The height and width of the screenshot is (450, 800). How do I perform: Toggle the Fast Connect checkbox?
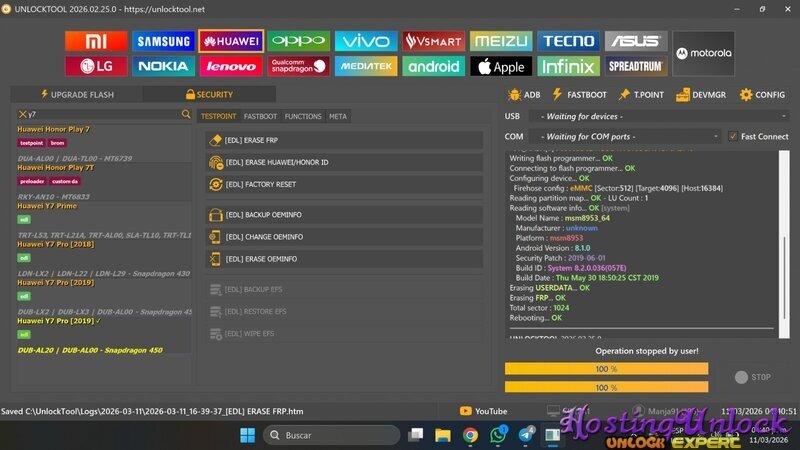tap(733, 136)
